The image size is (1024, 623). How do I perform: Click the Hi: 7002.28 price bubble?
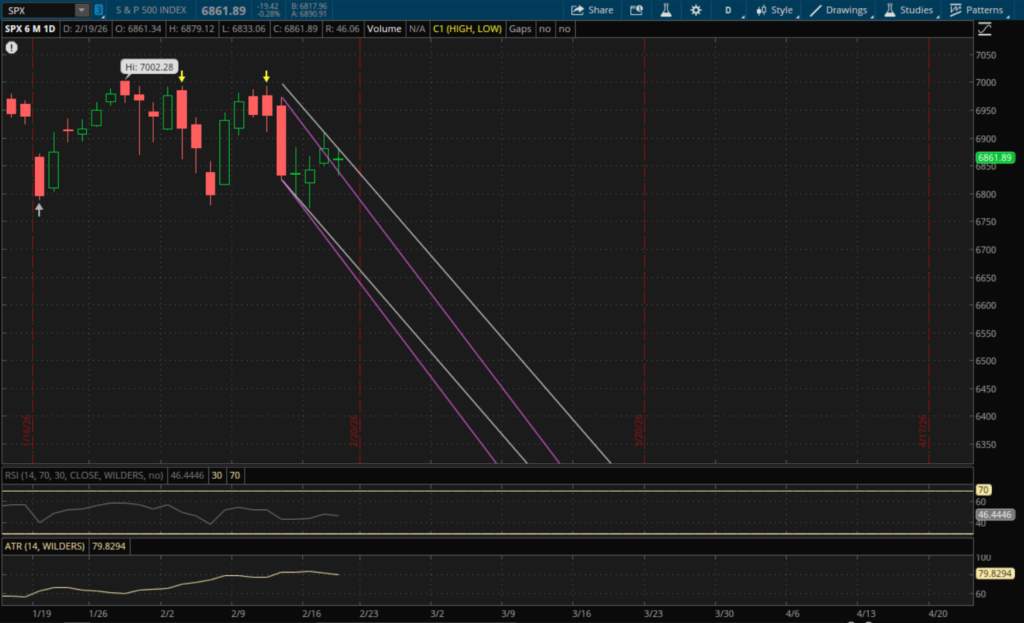[148, 67]
